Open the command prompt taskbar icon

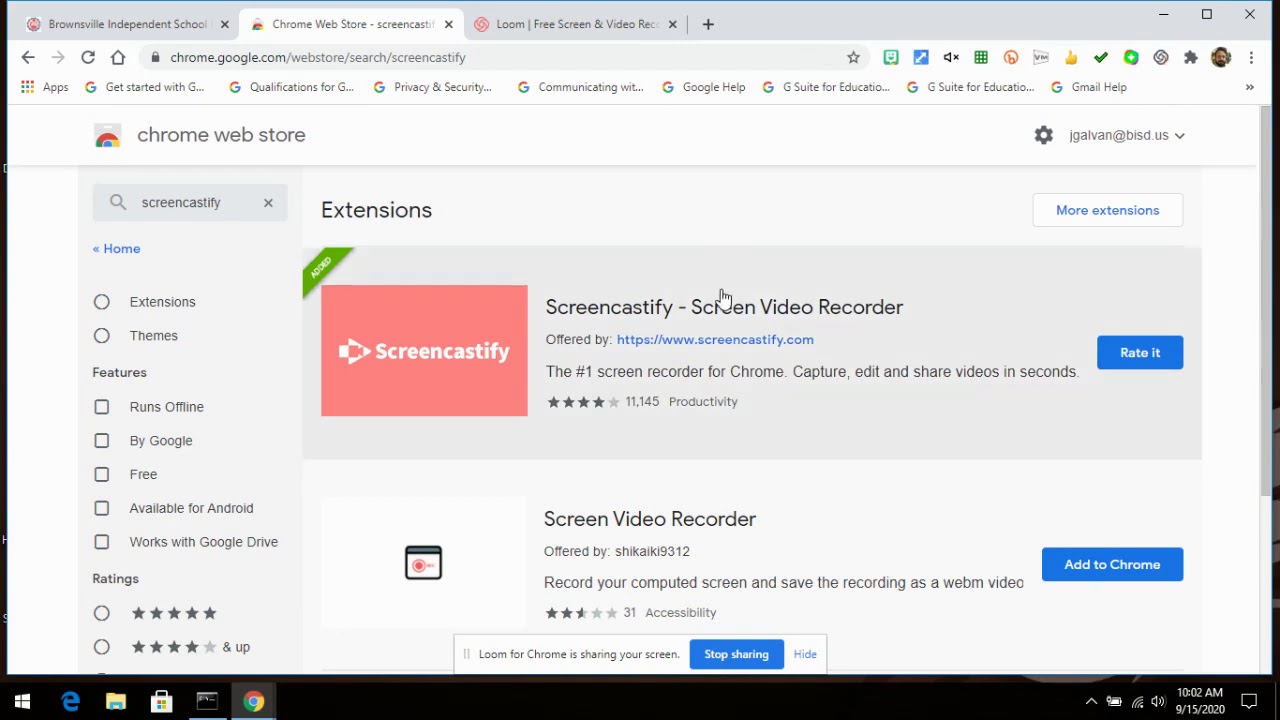(x=207, y=702)
